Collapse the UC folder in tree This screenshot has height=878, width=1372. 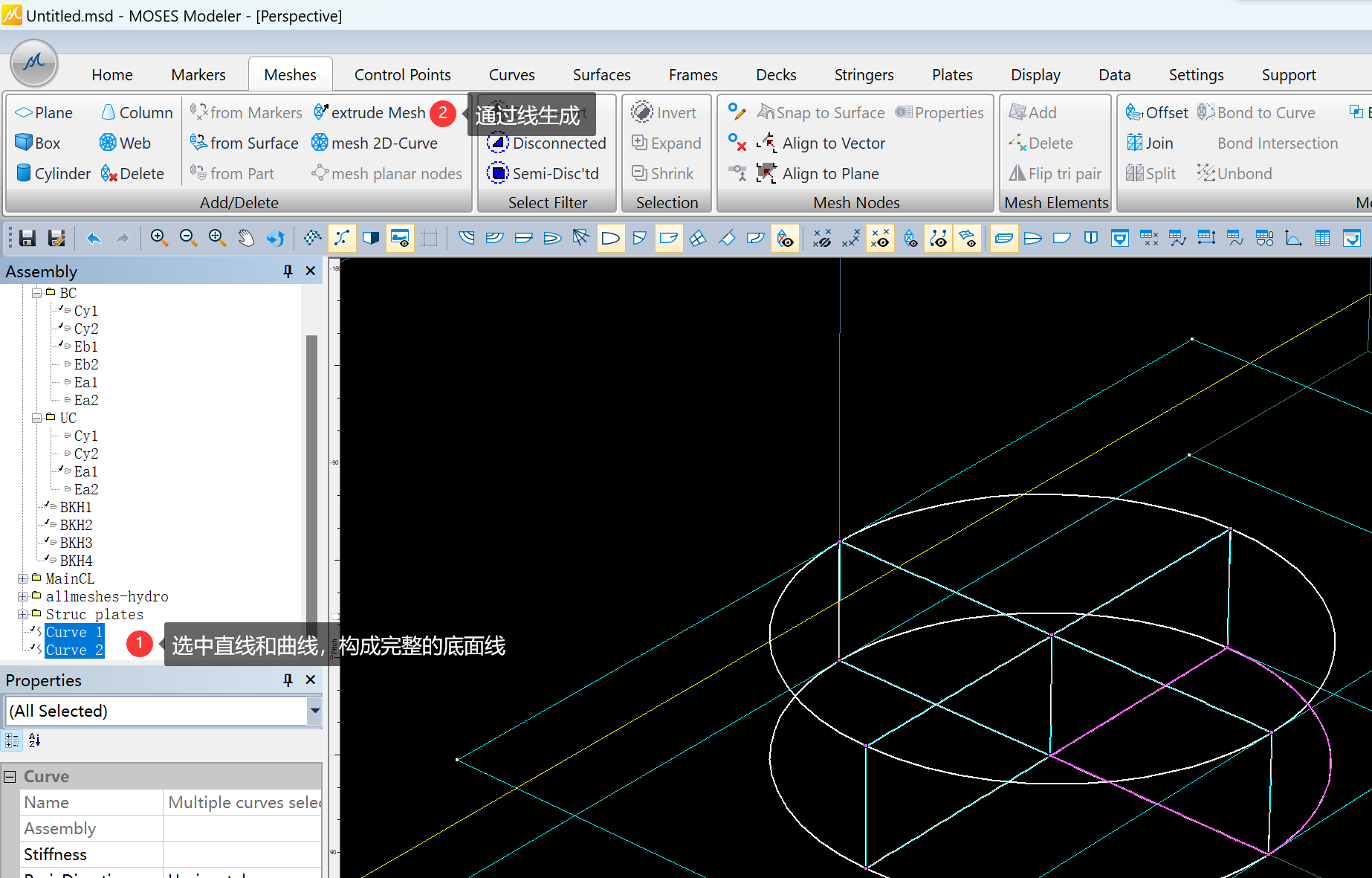(37, 418)
